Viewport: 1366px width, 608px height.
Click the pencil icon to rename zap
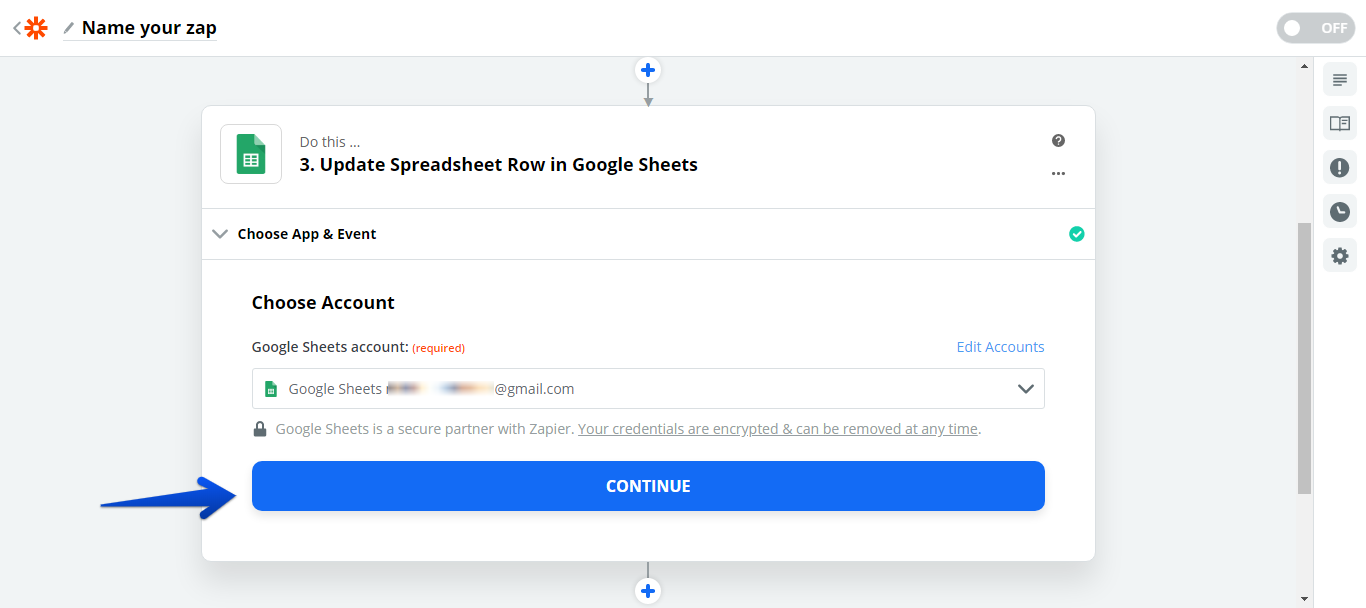click(x=69, y=28)
